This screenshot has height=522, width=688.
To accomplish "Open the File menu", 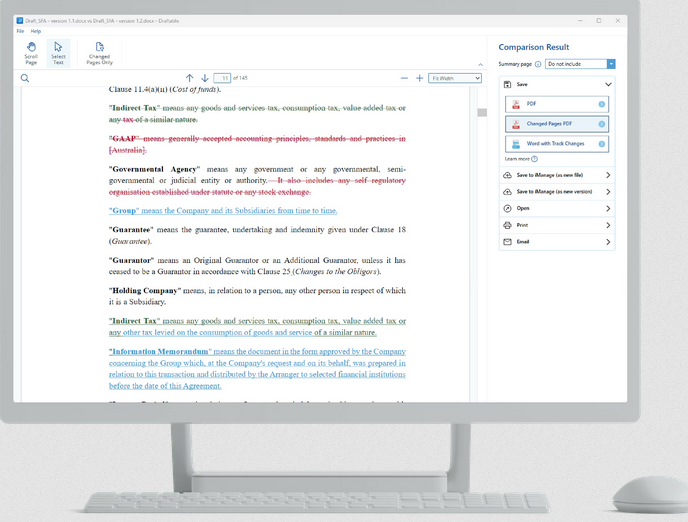I will [x=20, y=31].
